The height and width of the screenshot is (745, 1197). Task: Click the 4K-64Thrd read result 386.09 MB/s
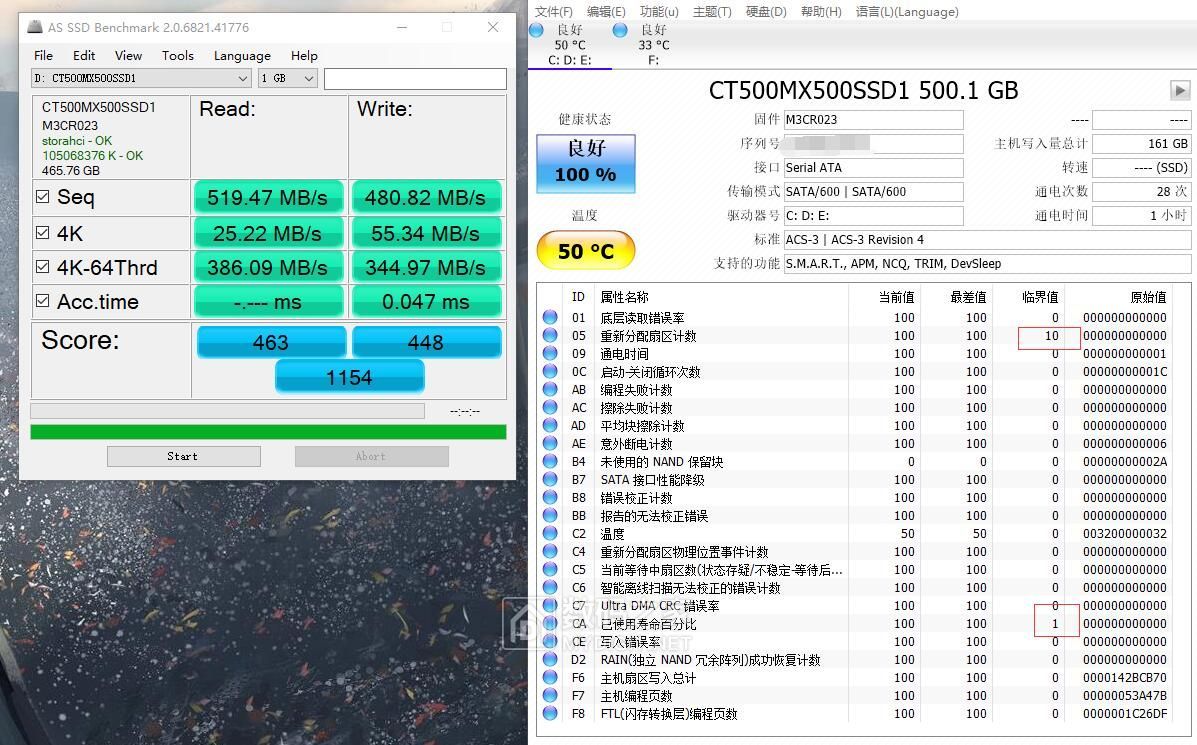[268, 267]
